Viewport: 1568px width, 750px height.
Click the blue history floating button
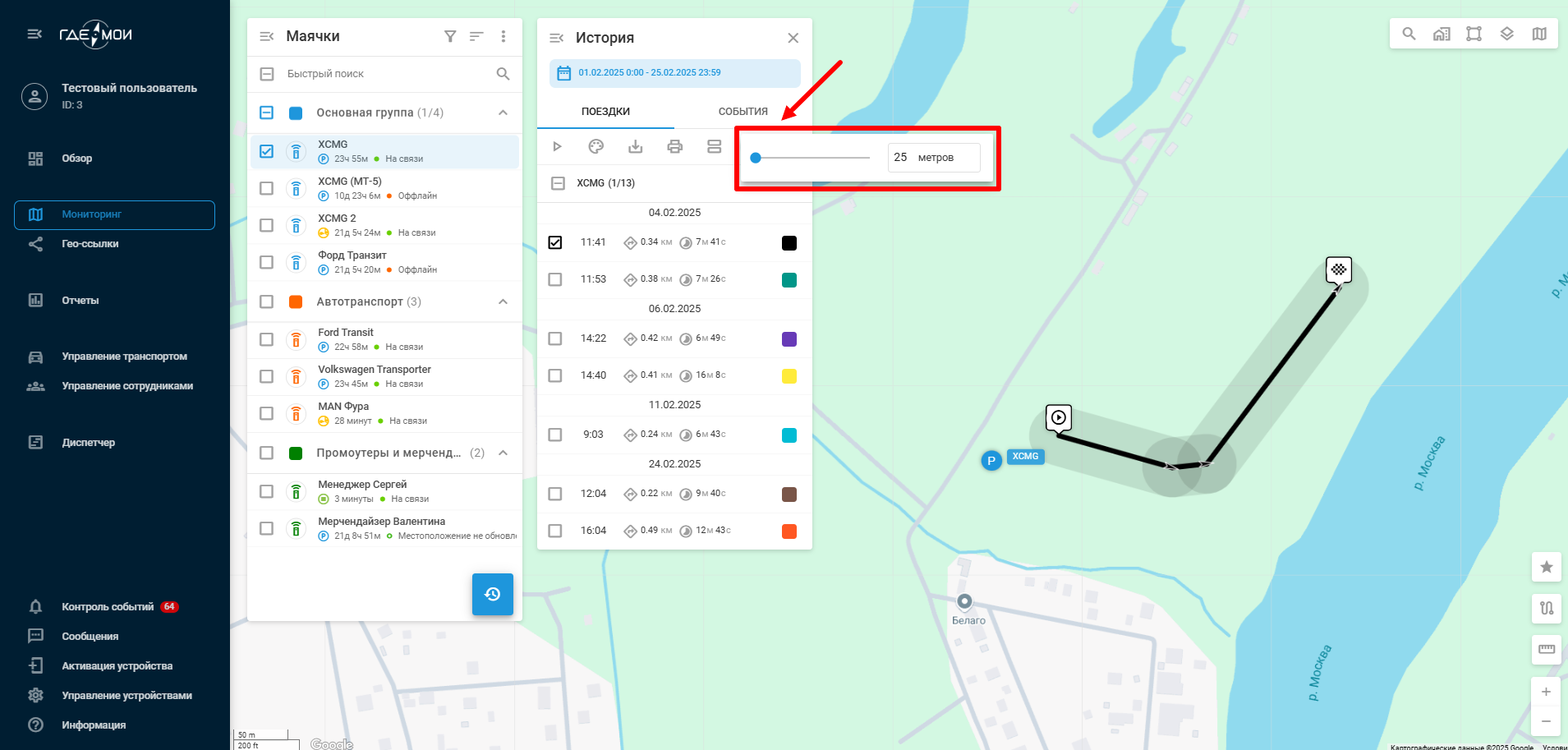click(493, 594)
